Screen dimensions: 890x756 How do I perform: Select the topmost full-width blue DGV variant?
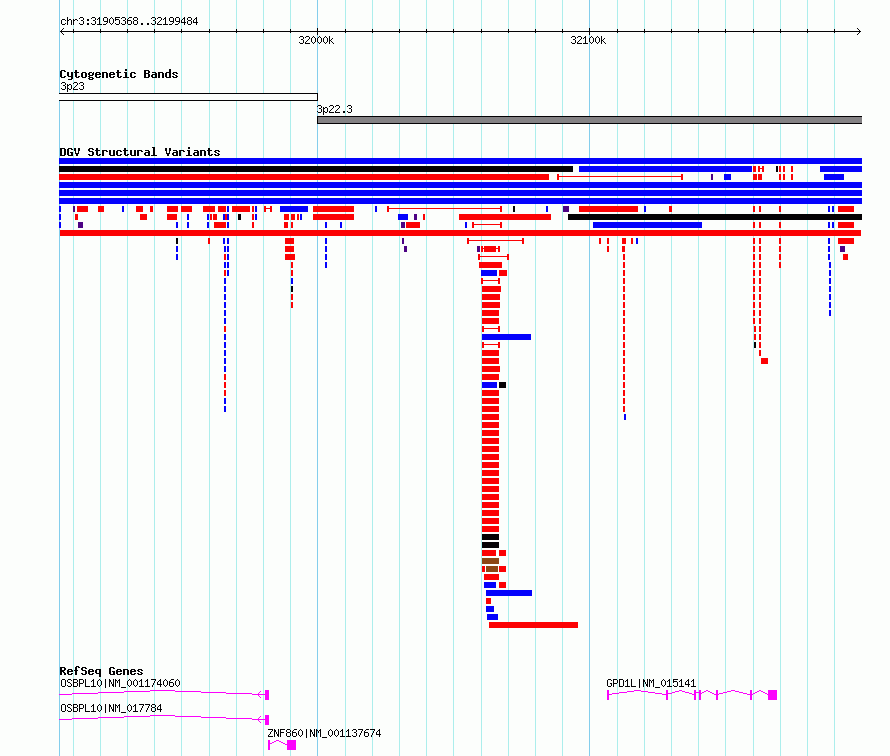[x=460, y=161]
